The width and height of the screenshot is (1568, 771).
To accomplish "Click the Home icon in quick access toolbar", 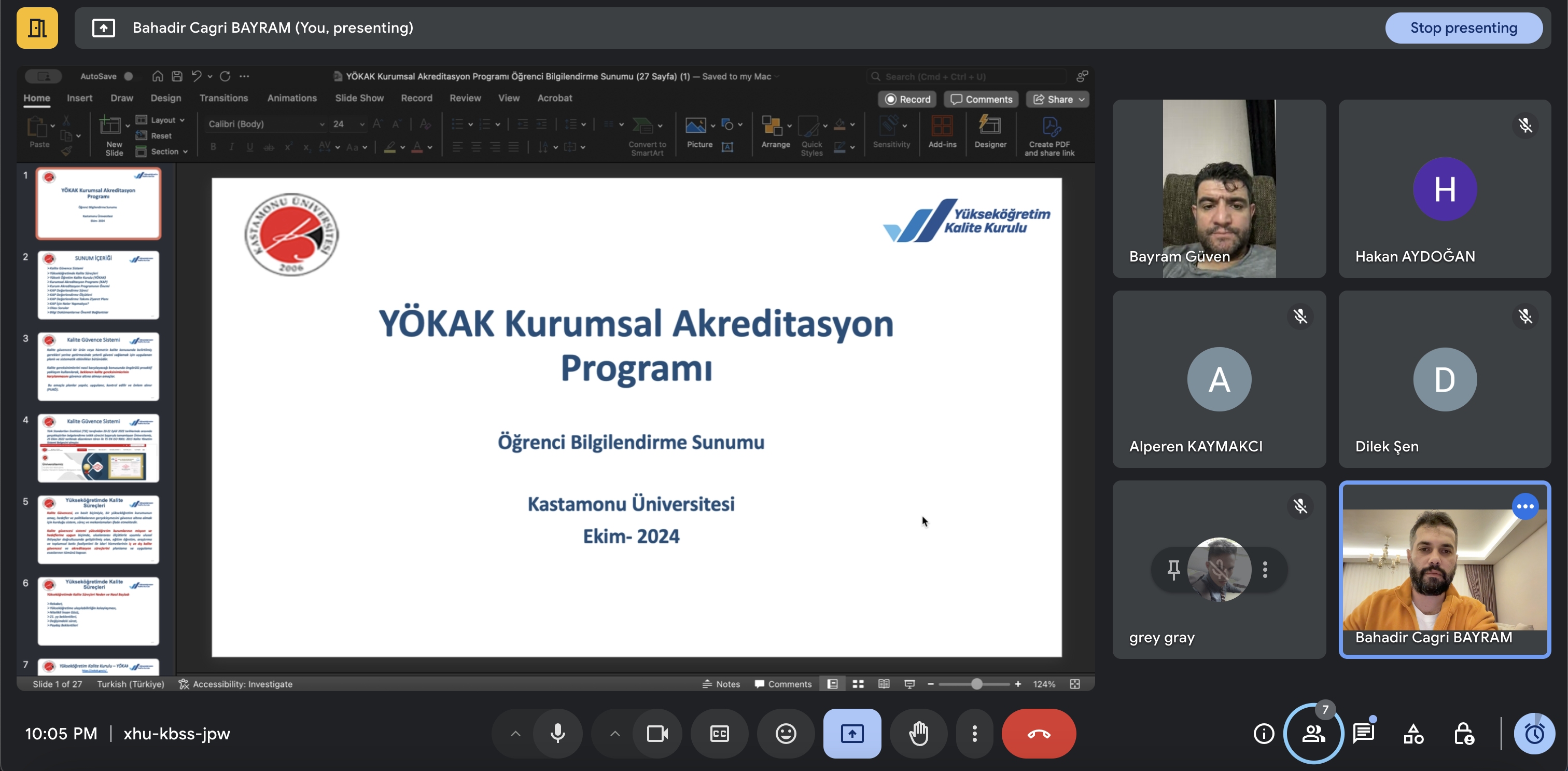I will tap(158, 76).
